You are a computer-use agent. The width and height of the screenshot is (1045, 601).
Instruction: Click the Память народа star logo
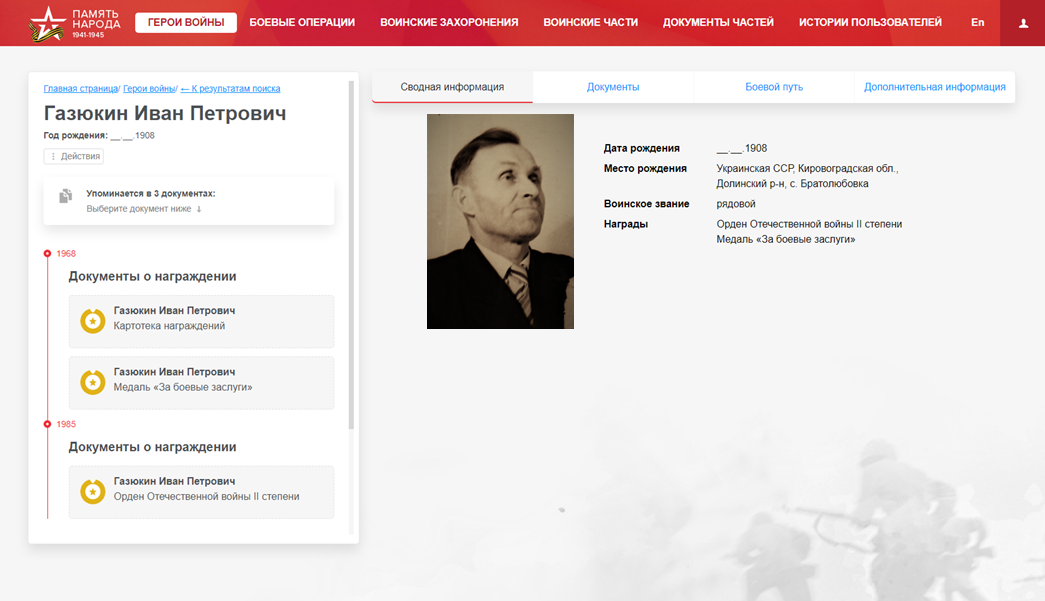47,23
